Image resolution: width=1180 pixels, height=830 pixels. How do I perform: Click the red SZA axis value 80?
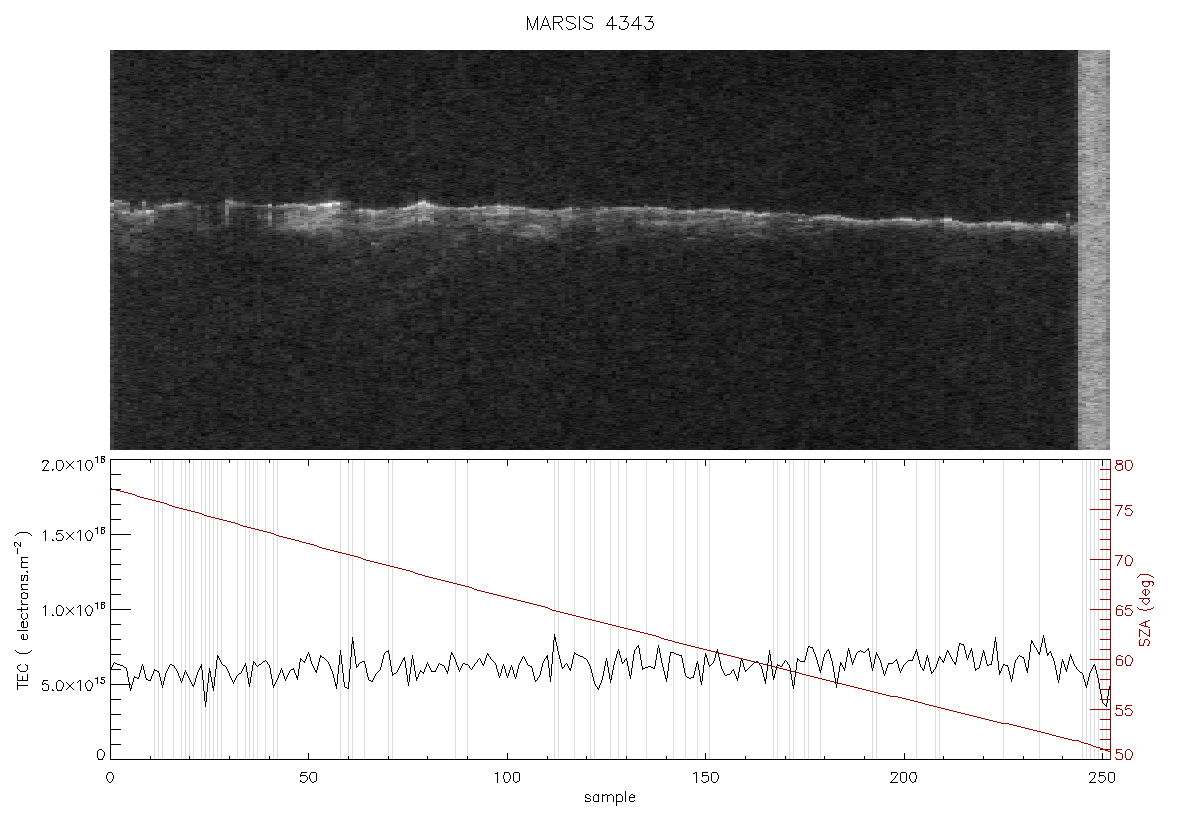(x=1124, y=466)
